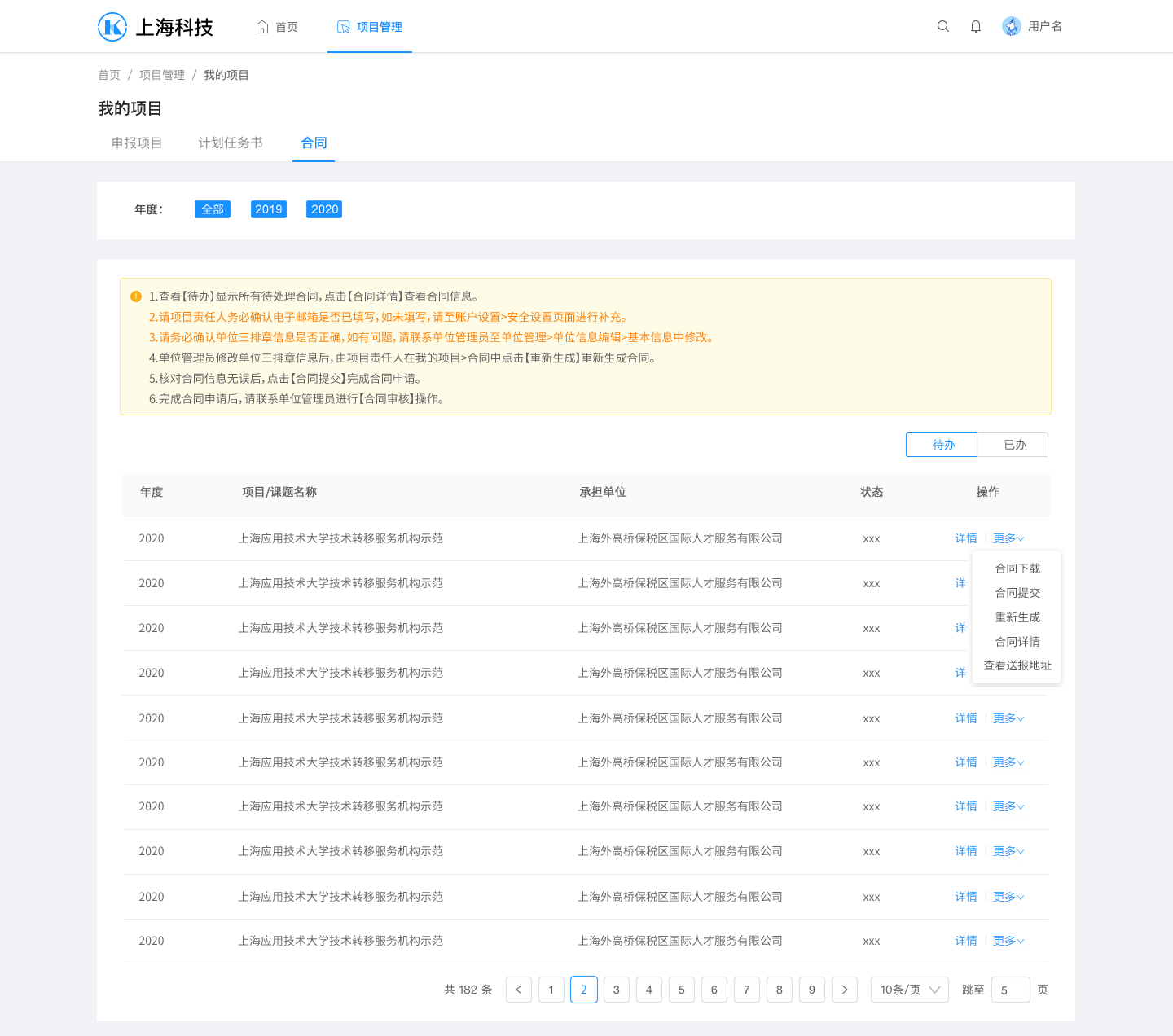The width and height of the screenshot is (1173, 1036).
Task: Click 我的项目 in the breadcrumb
Action: (226, 75)
